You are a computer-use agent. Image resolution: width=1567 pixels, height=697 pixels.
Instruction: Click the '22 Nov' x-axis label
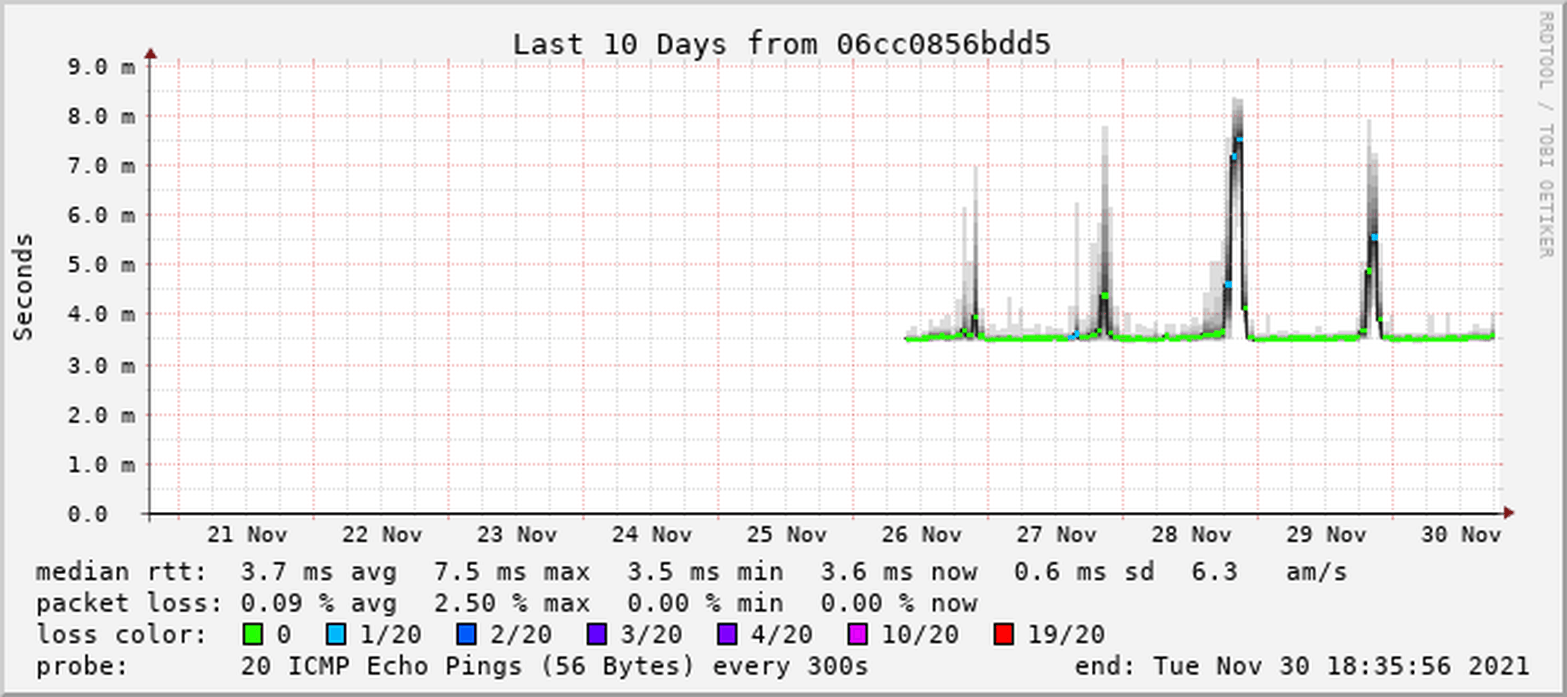coord(383,535)
